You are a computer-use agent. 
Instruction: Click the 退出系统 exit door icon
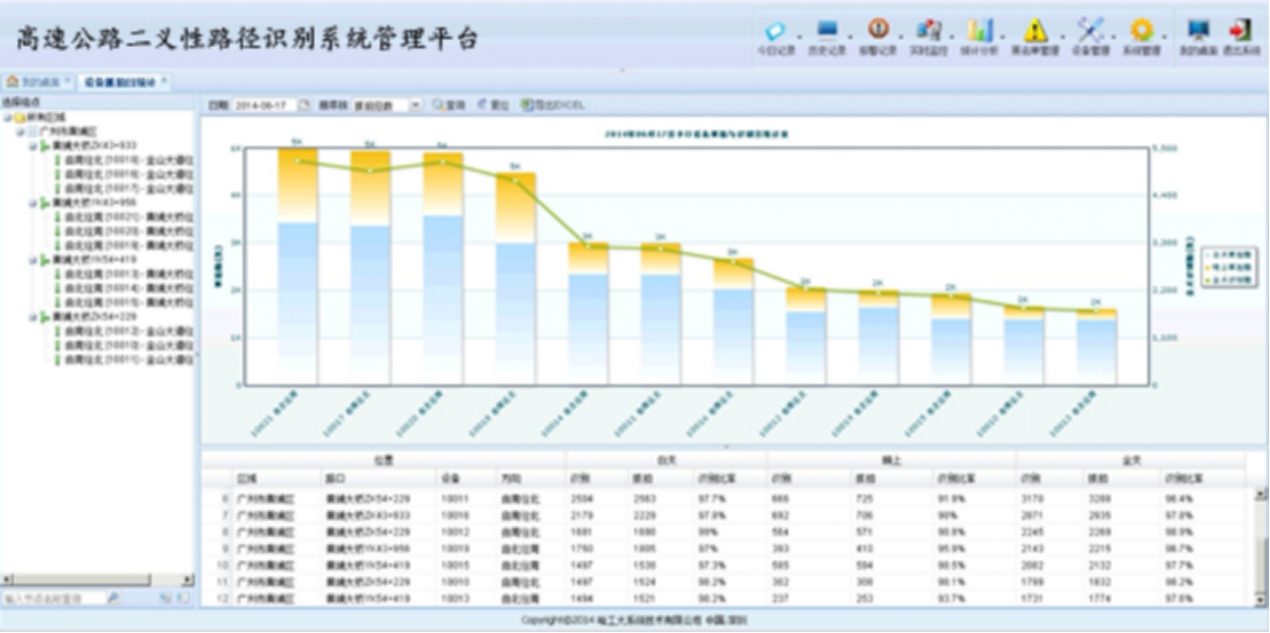[1241, 35]
